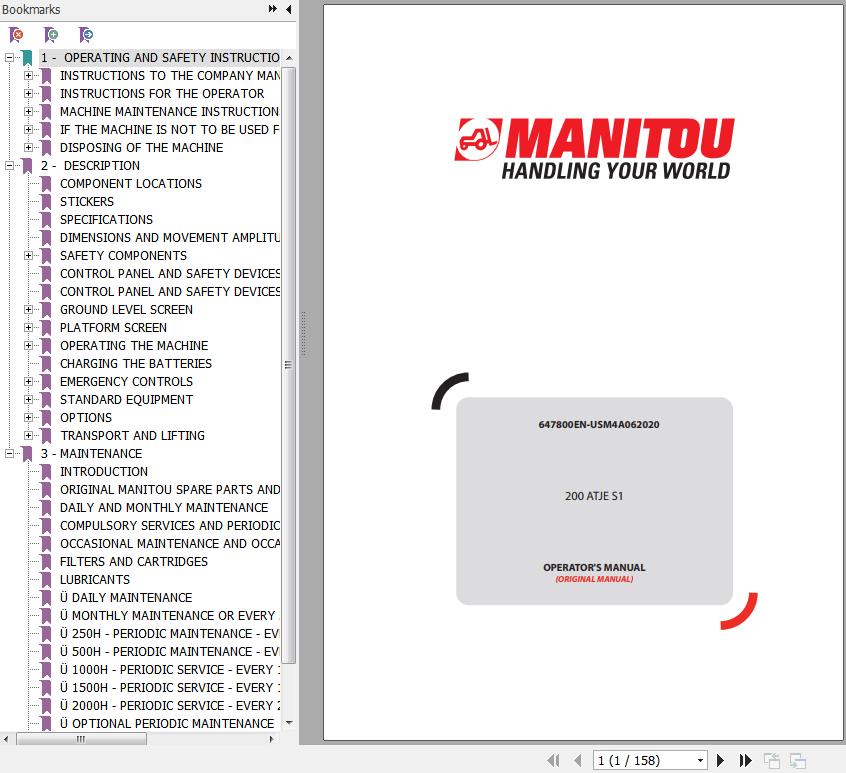Image resolution: width=846 pixels, height=773 pixels.
Task: Click the double-arrow expand panel icon
Action: tap(272, 9)
